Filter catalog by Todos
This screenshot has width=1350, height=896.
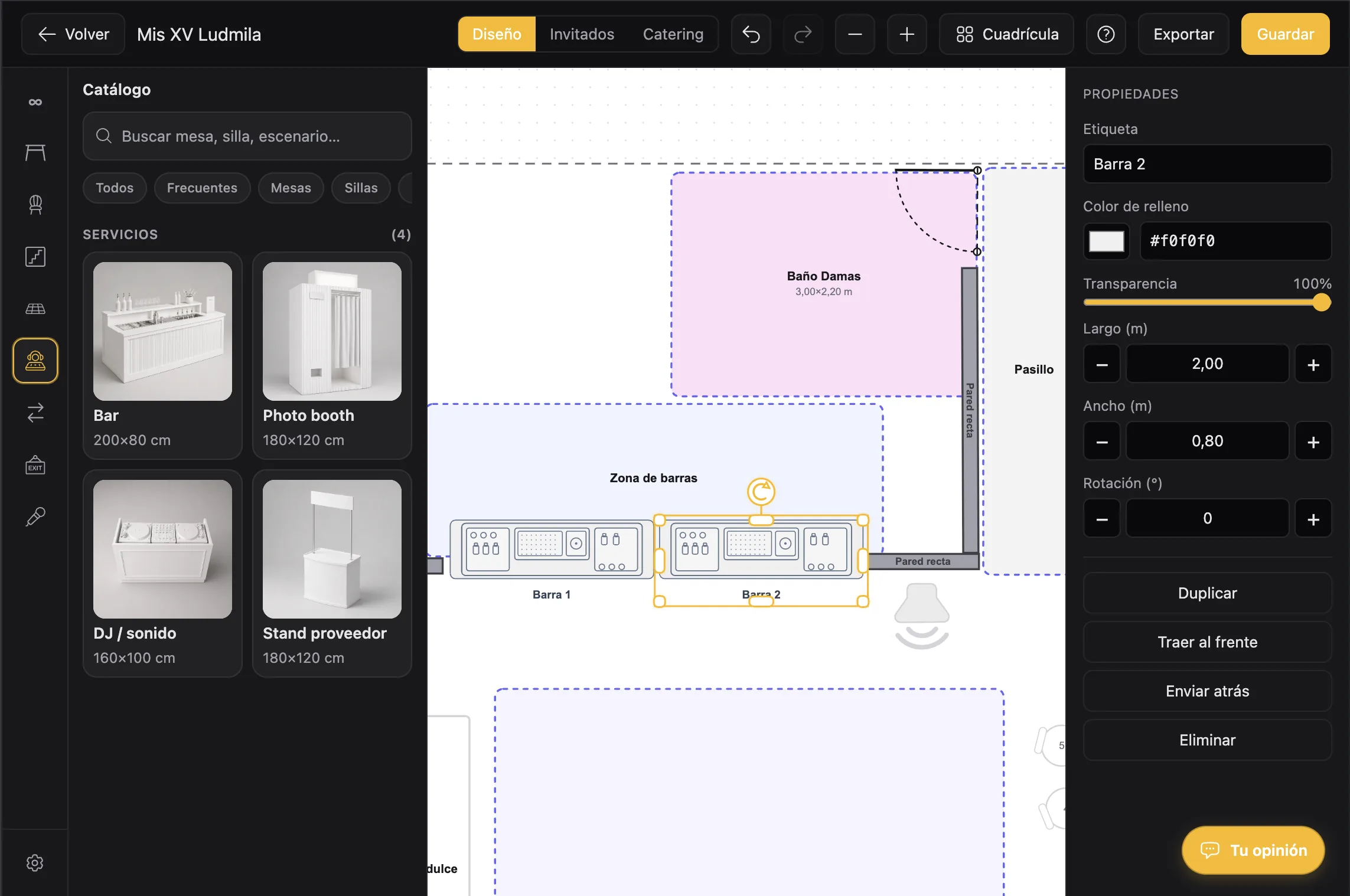pyautogui.click(x=115, y=188)
